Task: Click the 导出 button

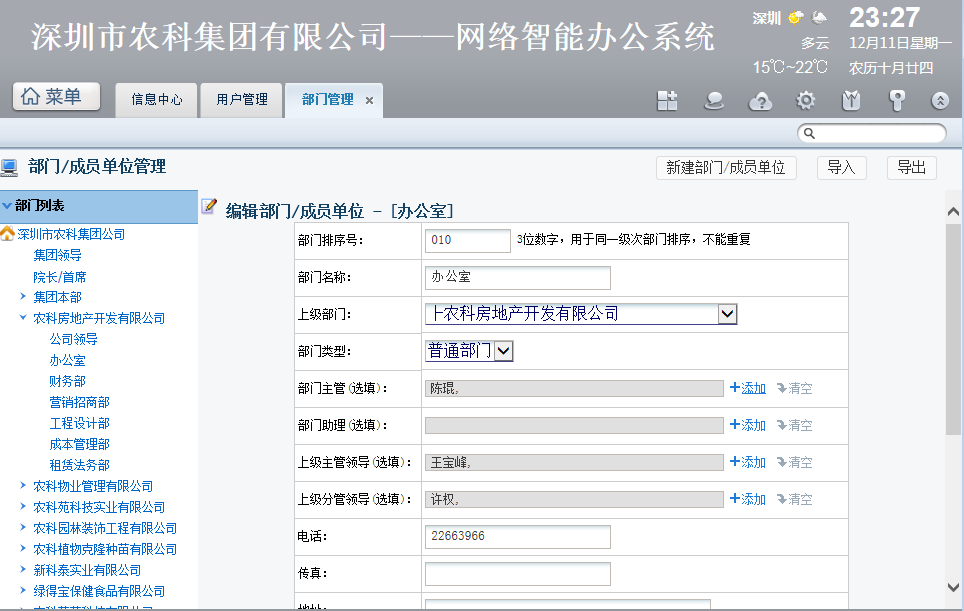Action: coord(912,168)
